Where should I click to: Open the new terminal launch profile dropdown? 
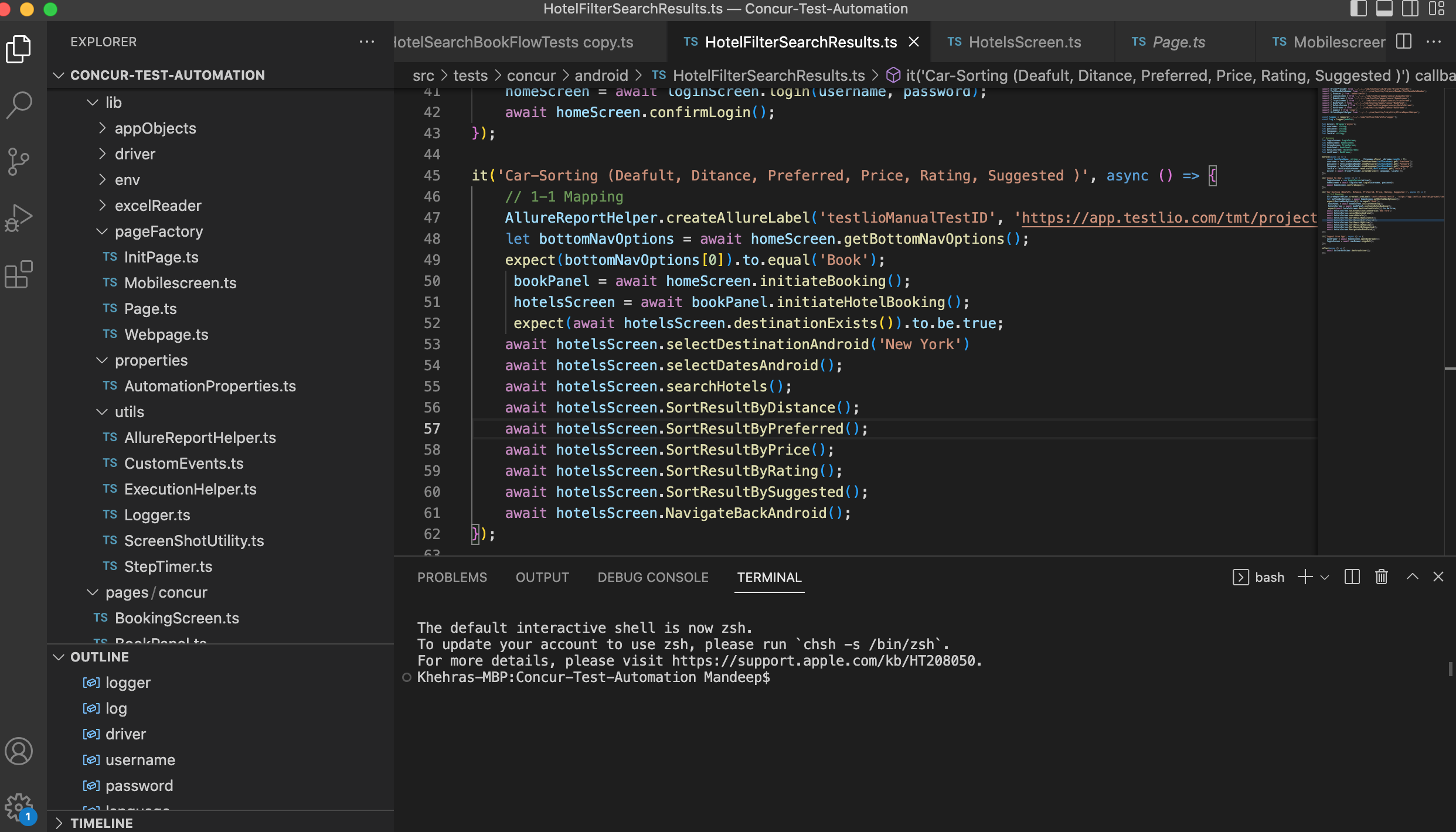[x=1325, y=577]
